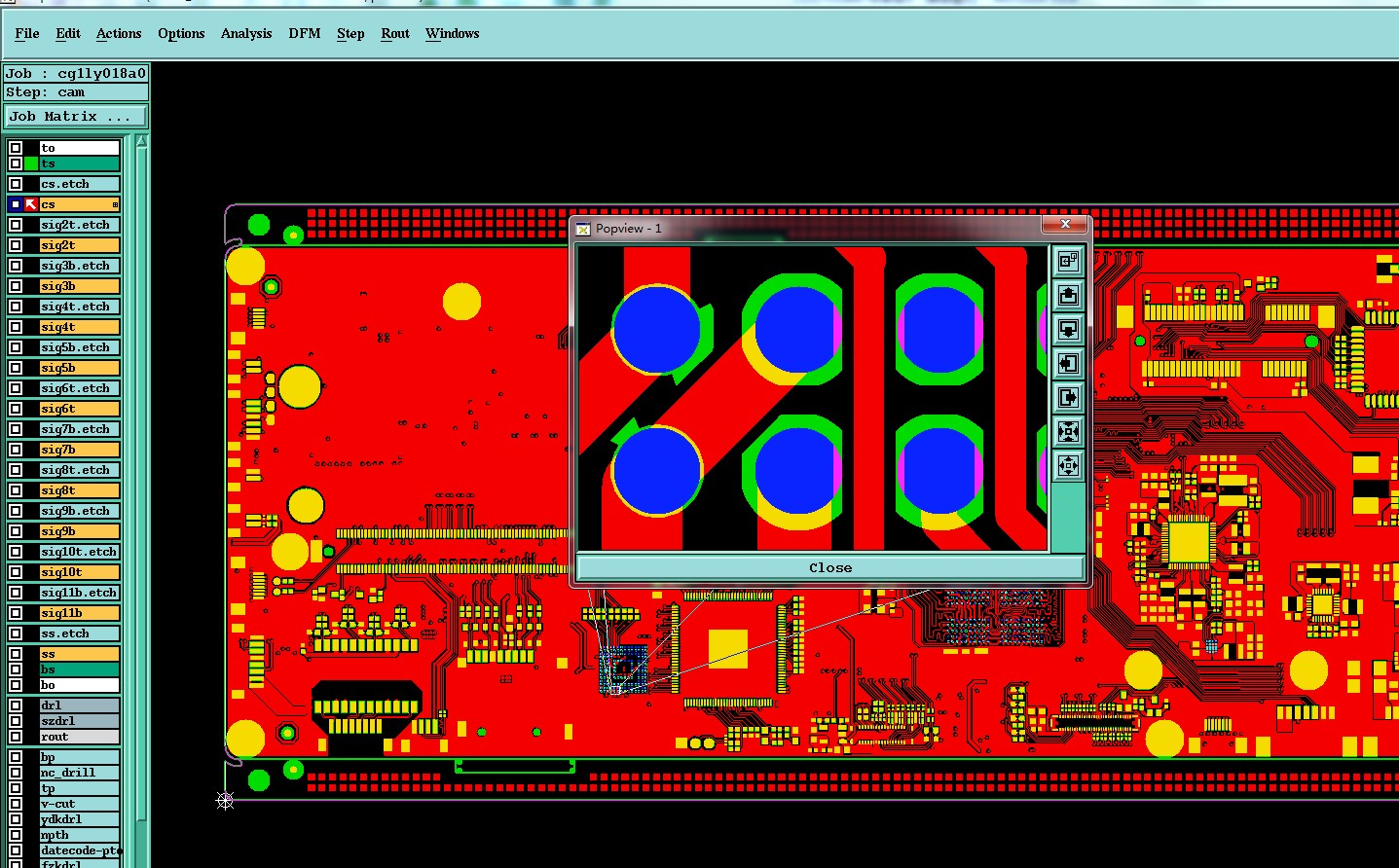Viewport: 1399px width, 868px height.
Task: Select layer name sig4t
Action: tap(80, 327)
